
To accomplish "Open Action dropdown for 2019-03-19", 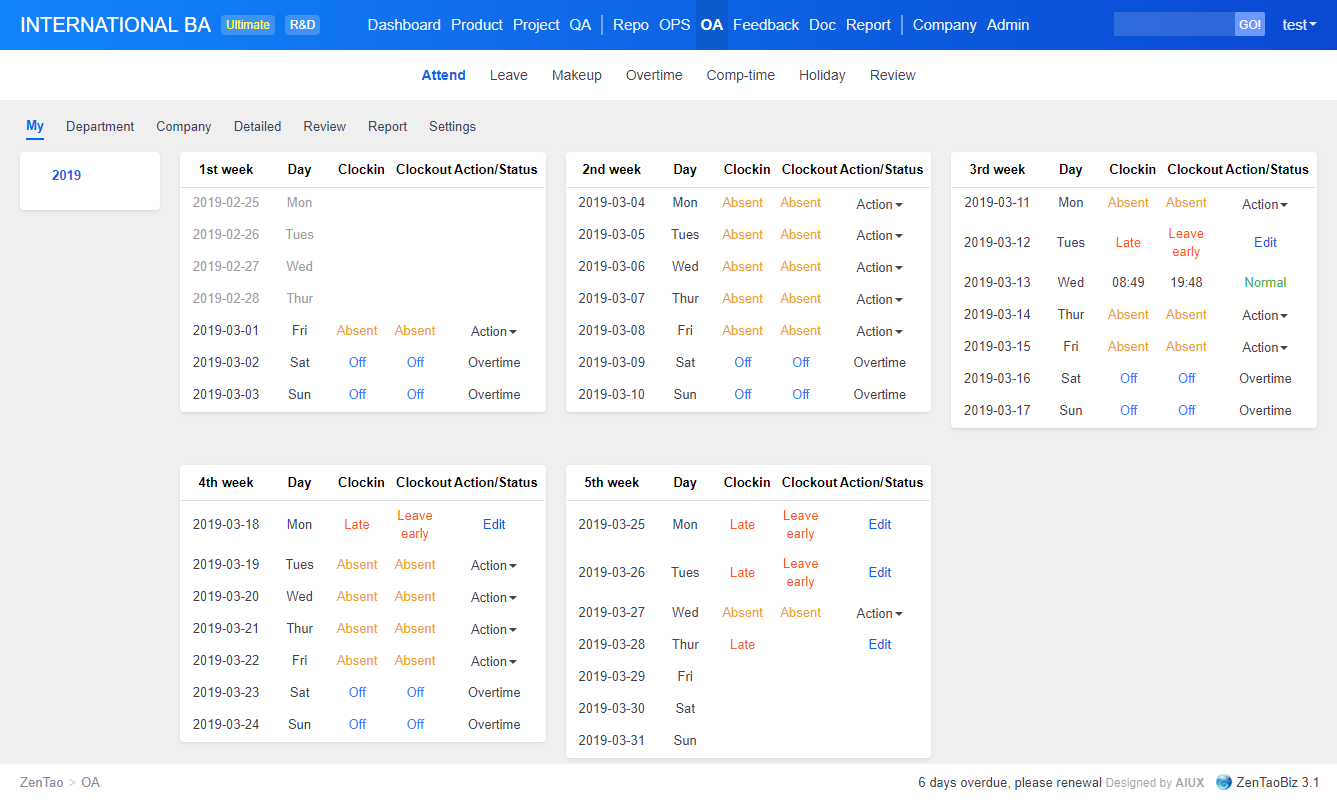I will click(x=494, y=565).
